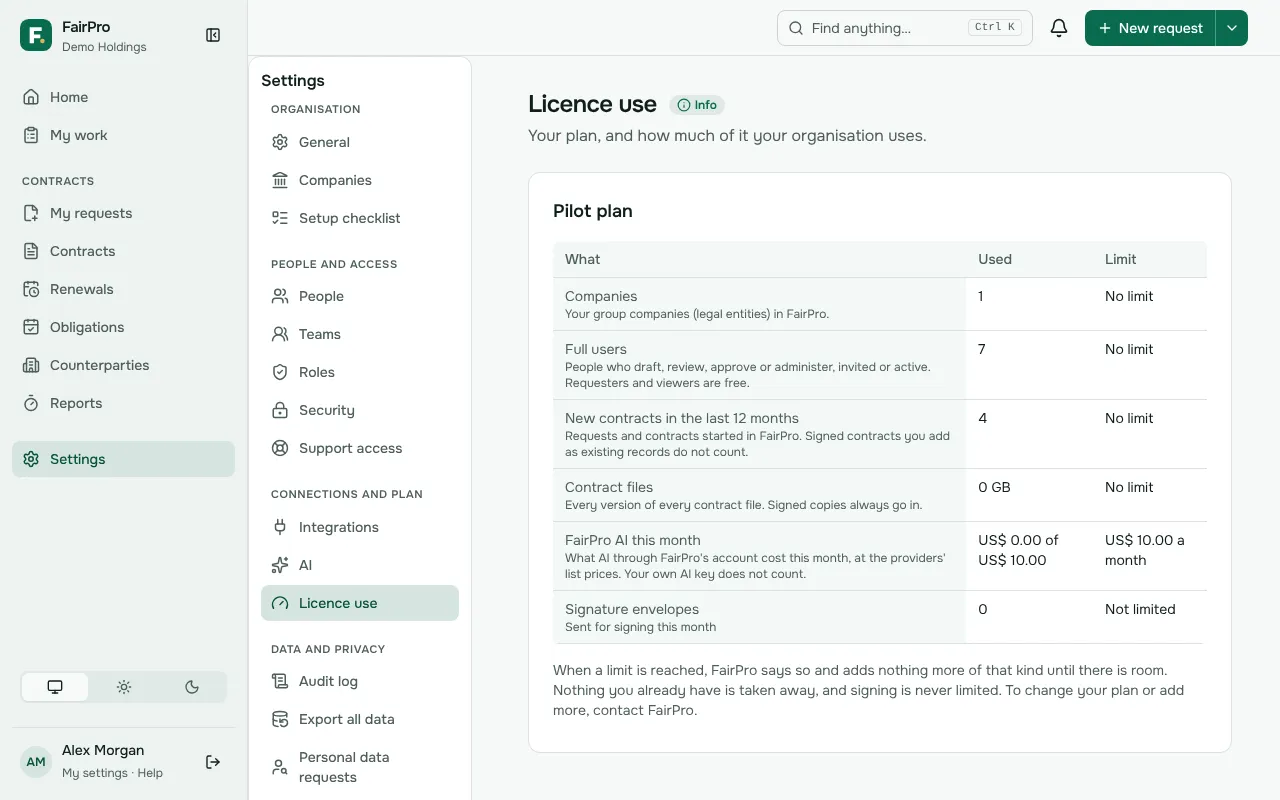The width and height of the screenshot is (1280, 800).
Task: Open AI settings
Action: [x=360, y=565]
